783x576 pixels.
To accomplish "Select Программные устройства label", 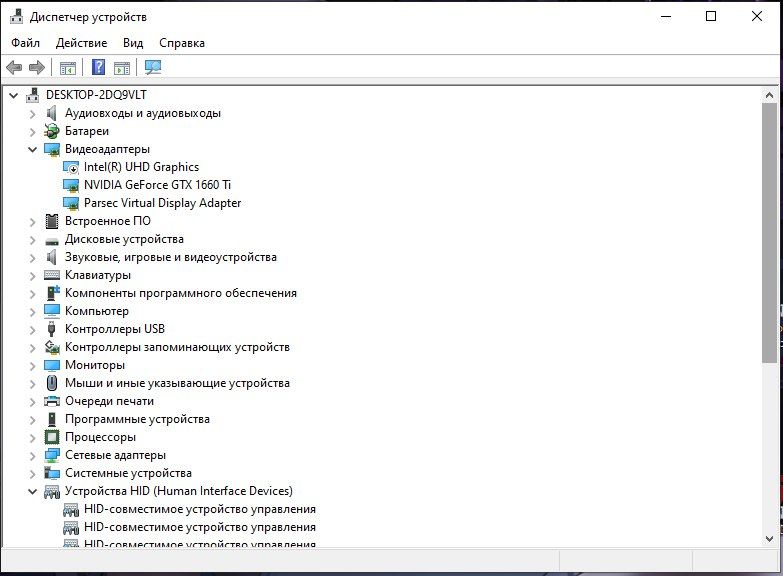I will click(x=137, y=419).
